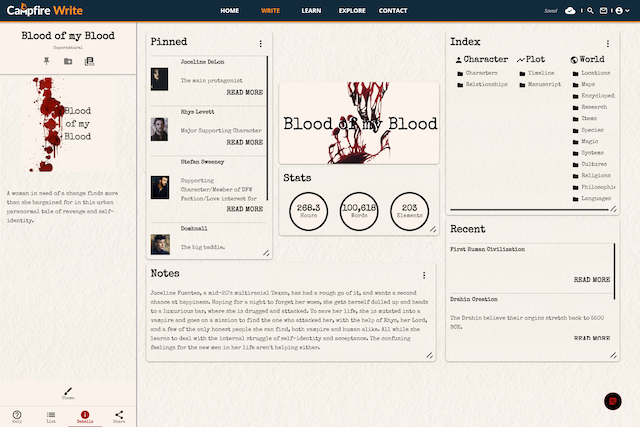640x427 pixels.
Task: Open the Magic folder in Index
Action: click(x=585, y=142)
